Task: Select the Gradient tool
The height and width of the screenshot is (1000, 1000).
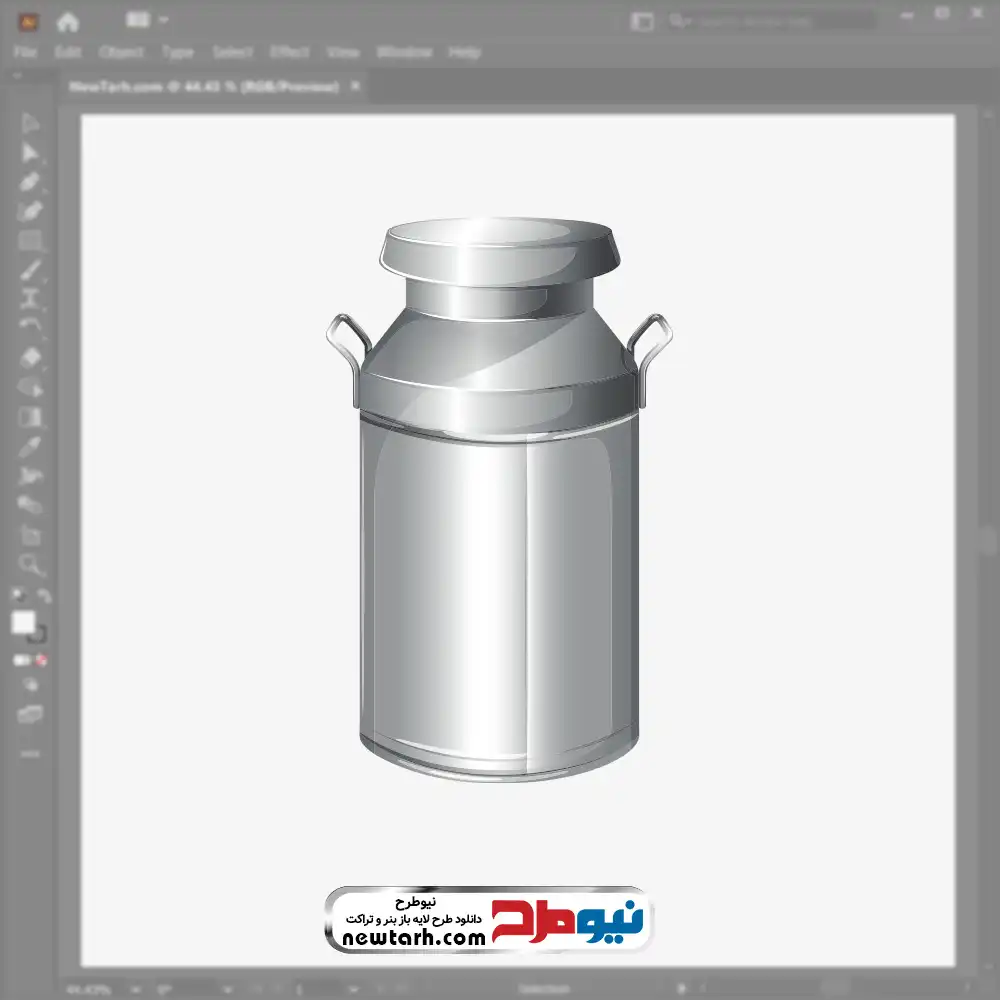Action: point(30,416)
